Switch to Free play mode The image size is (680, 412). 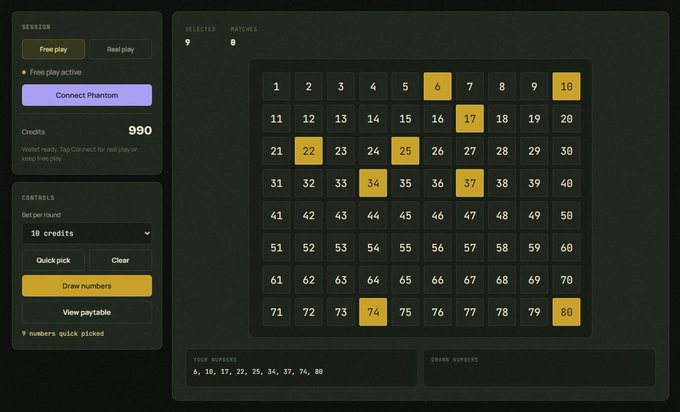tap(53, 49)
